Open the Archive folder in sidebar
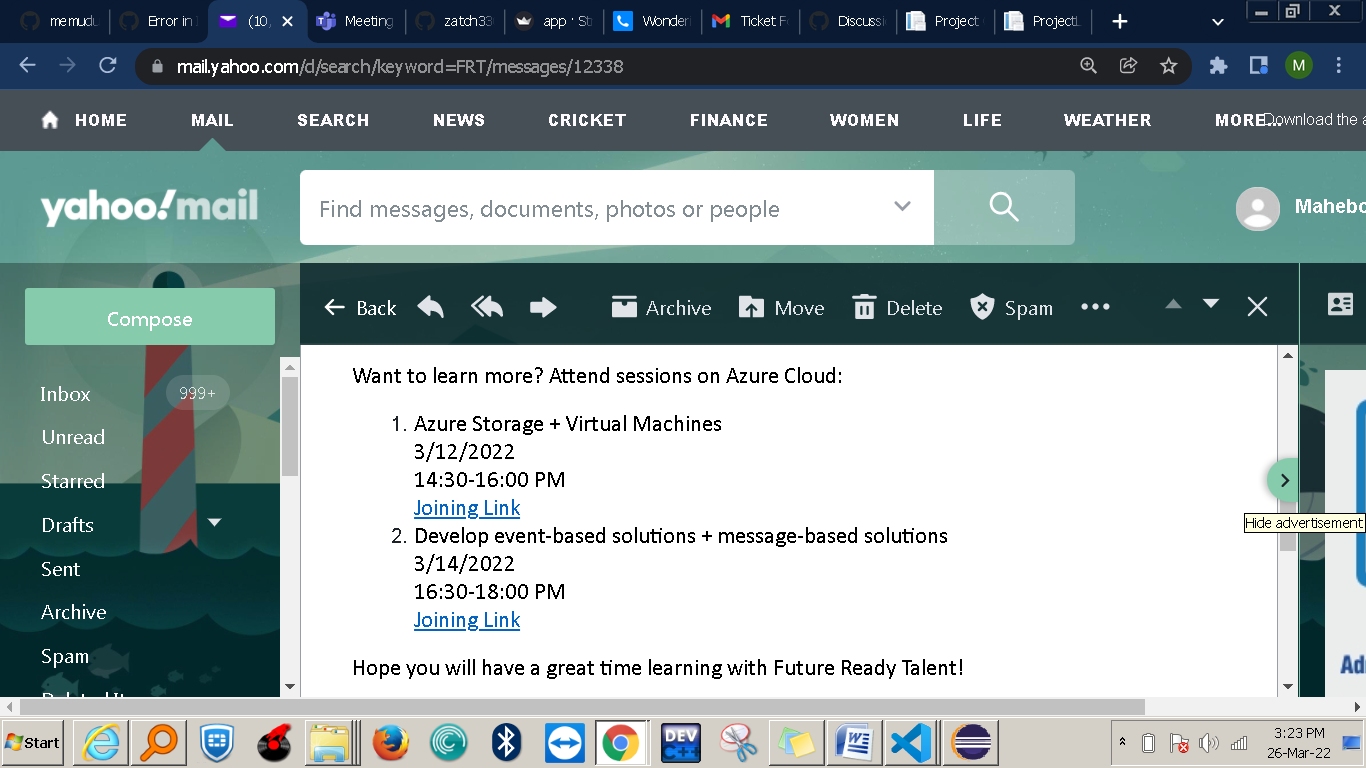The width and height of the screenshot is (1366, 768). [x=73, y=612]
